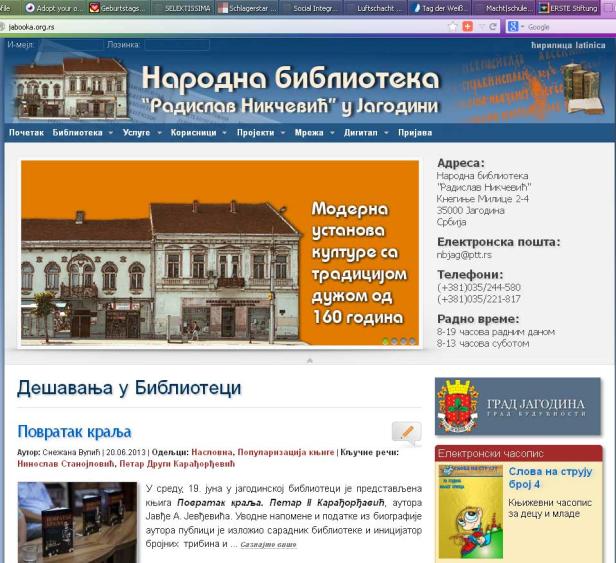This screenshot has width=616, height=563.
Task: Open the 'Повратак краља' article title
Action: pos(74,432)
